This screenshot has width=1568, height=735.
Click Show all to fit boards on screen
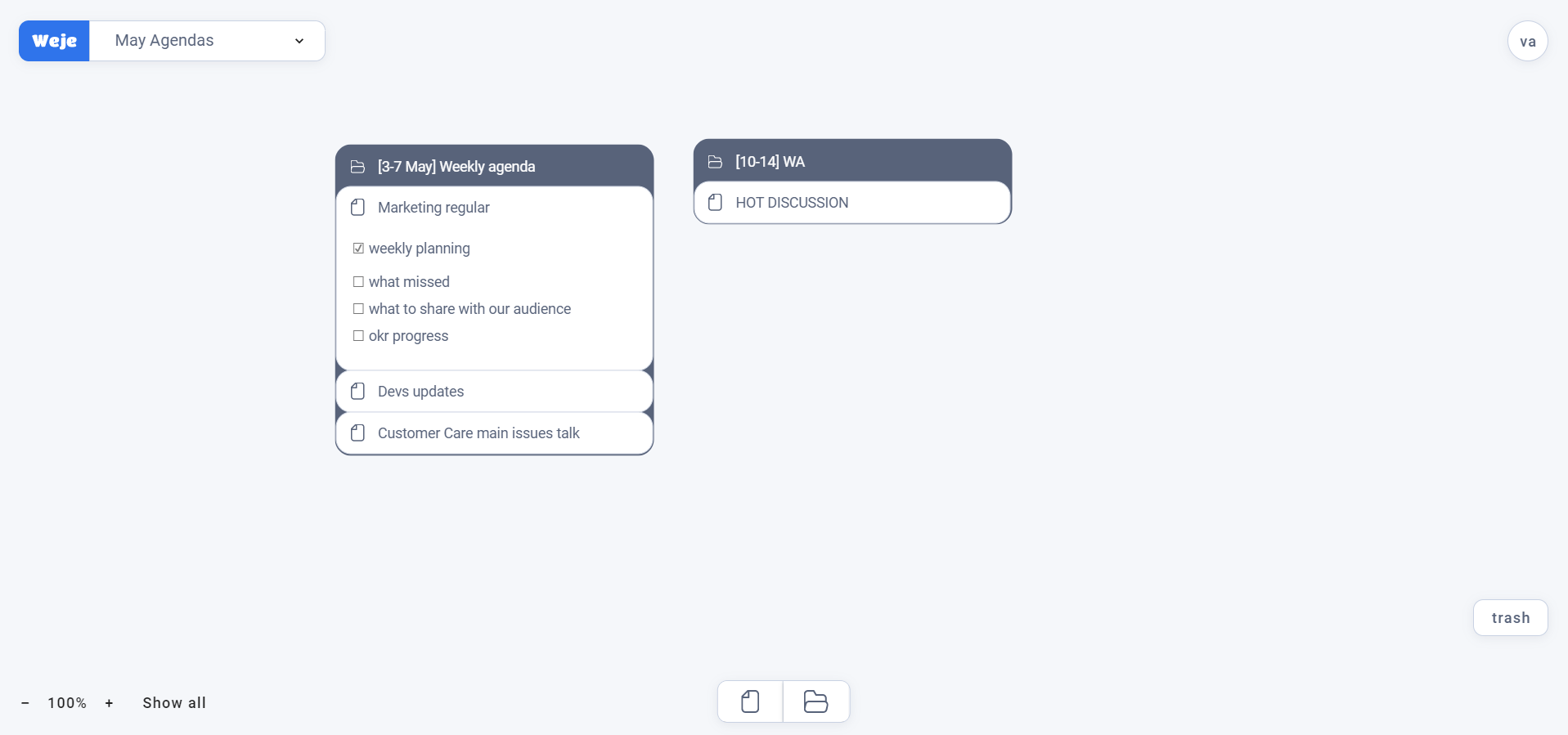pos(173,702)
